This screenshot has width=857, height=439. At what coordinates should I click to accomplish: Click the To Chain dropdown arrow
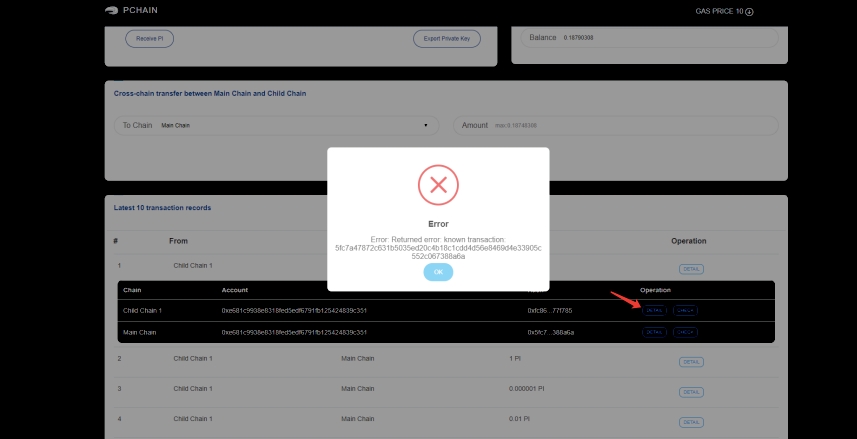(x=426, y=125)
